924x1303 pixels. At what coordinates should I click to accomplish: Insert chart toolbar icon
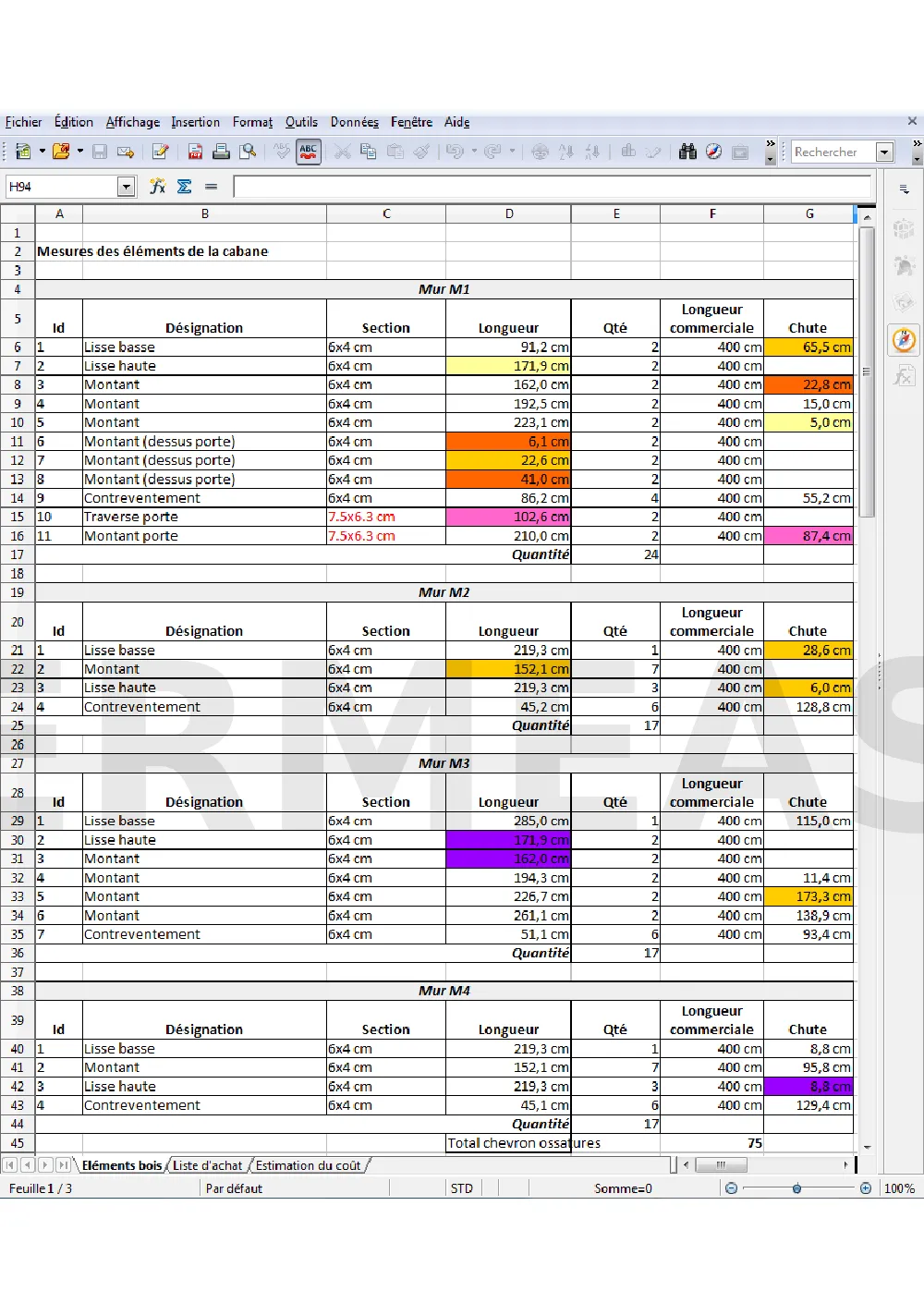[x=628, y=152]
